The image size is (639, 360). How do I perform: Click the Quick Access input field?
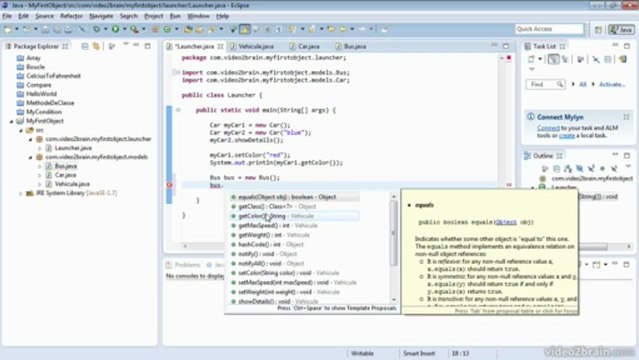click(x=549, y=29)
